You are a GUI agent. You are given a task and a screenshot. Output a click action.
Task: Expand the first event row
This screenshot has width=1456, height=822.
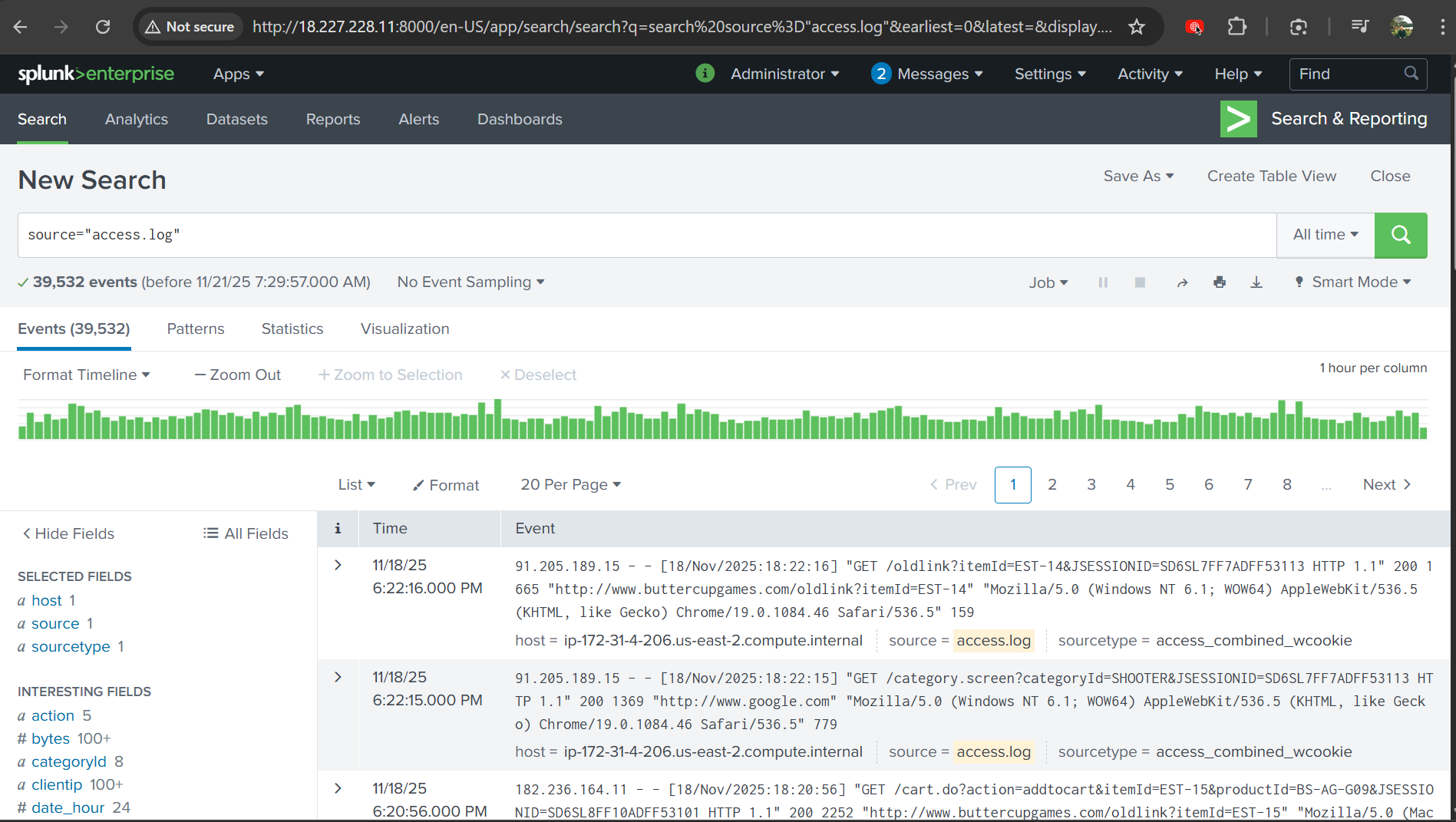338,565
